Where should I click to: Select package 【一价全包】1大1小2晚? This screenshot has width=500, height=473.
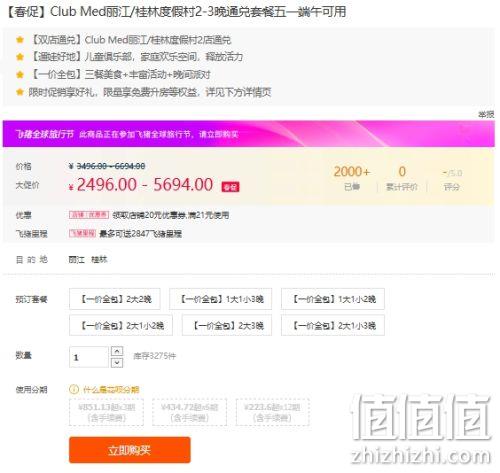pos(333,299)
